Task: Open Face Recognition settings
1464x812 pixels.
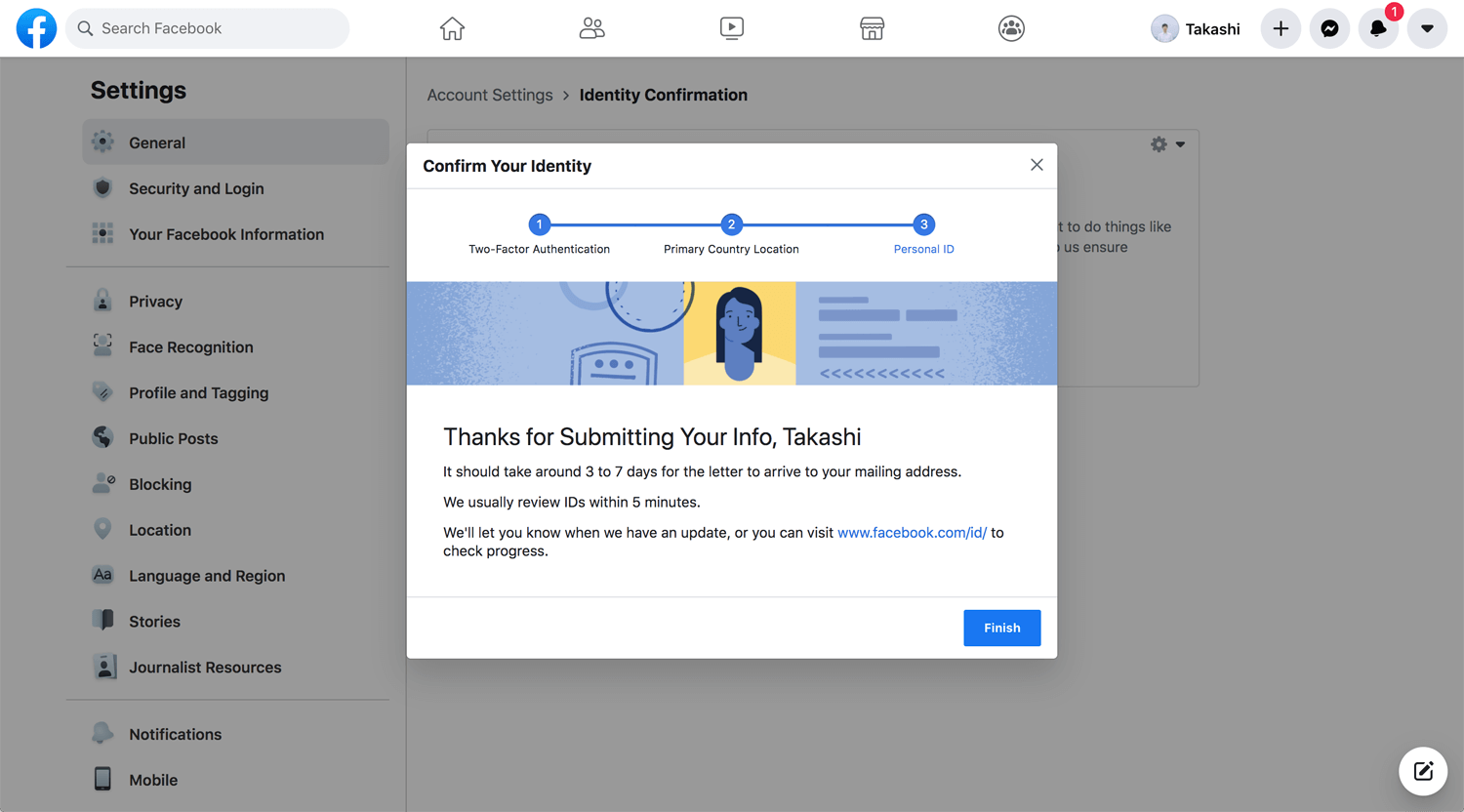Action: pyautogui.click(x=235, y=347)
